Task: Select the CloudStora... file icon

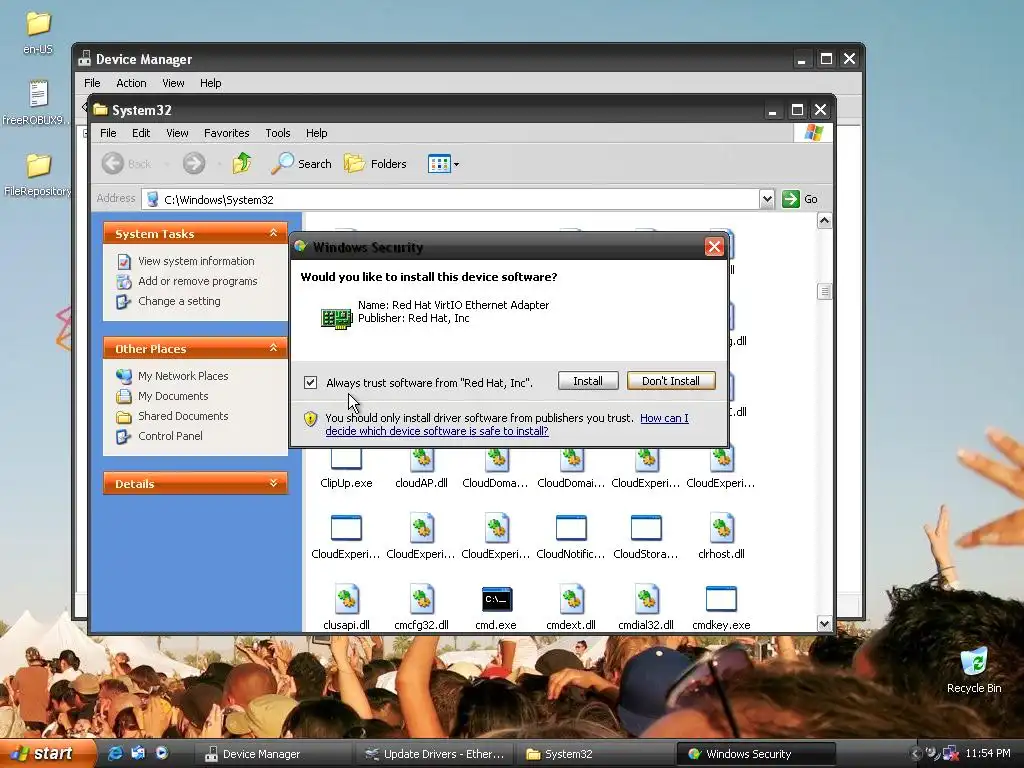Action: (646, 528)
